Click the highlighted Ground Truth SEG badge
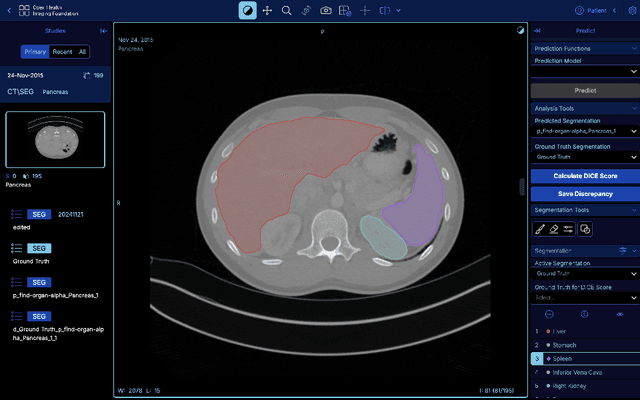The image size is (640, 400). (39, 248)
